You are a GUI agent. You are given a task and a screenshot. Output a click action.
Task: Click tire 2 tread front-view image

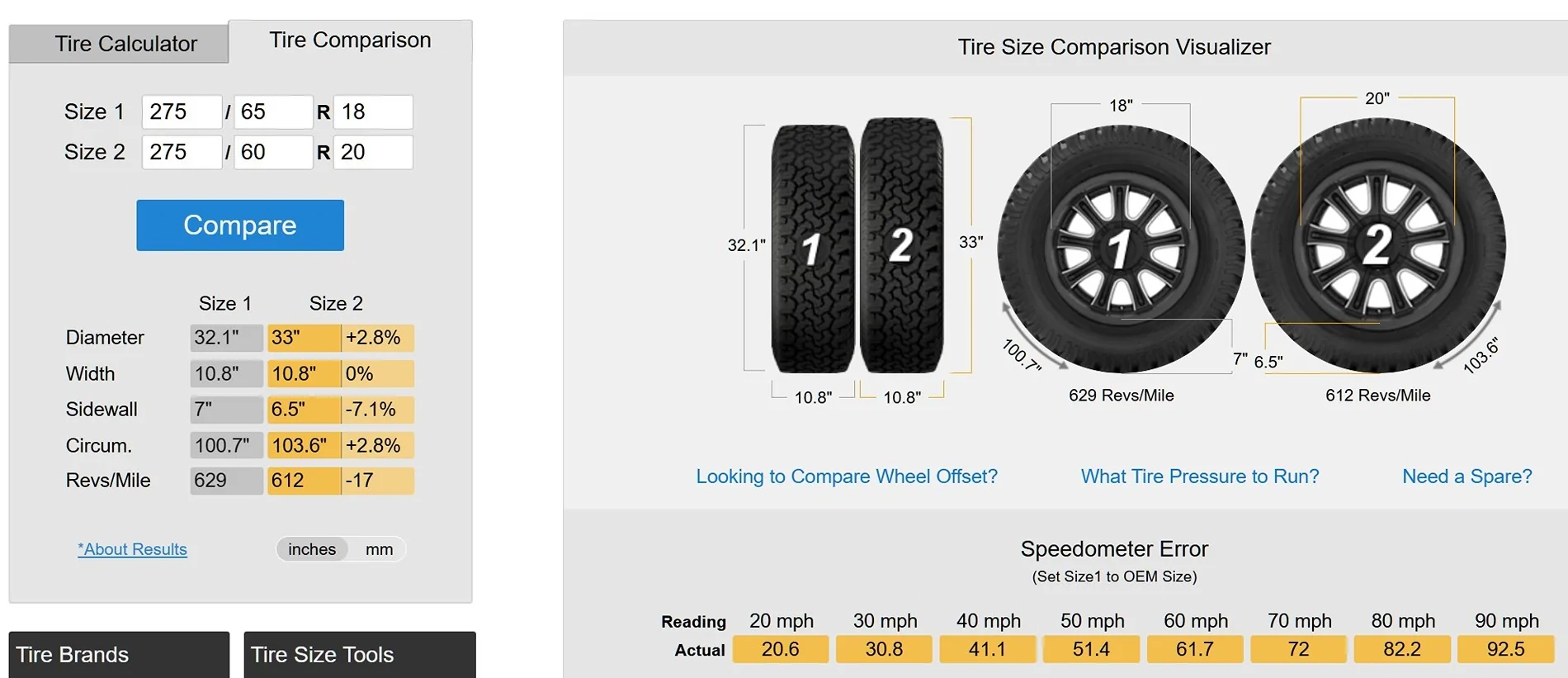(901, 245)
